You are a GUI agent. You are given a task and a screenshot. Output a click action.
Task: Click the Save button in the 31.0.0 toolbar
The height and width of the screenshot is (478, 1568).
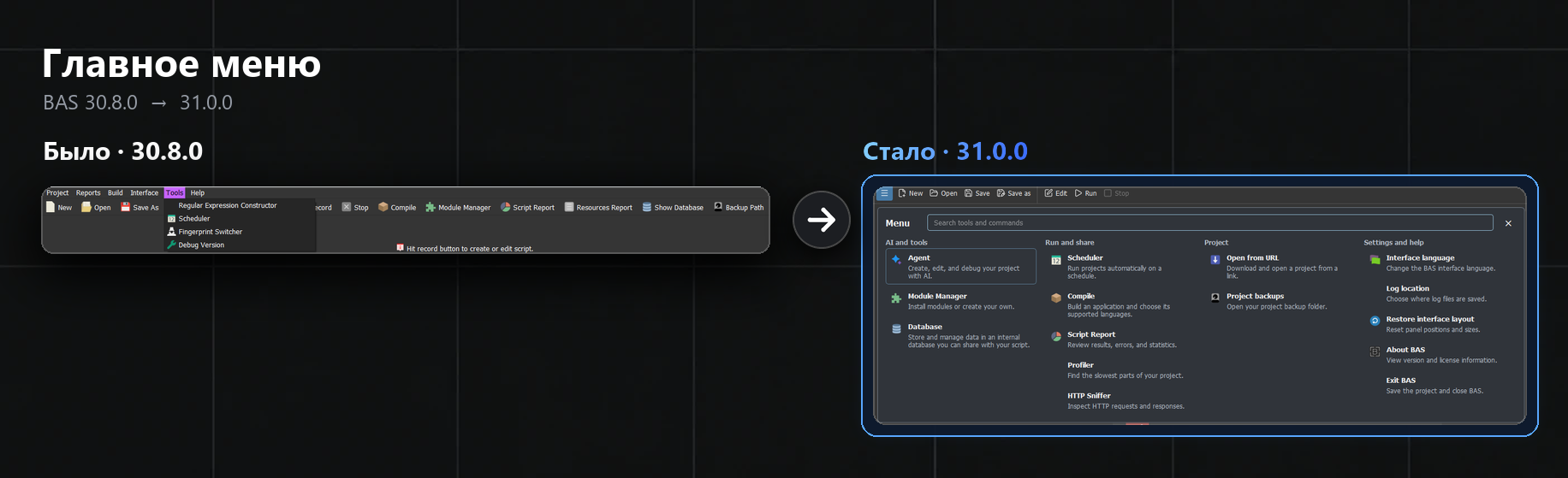tap(977, 193)
